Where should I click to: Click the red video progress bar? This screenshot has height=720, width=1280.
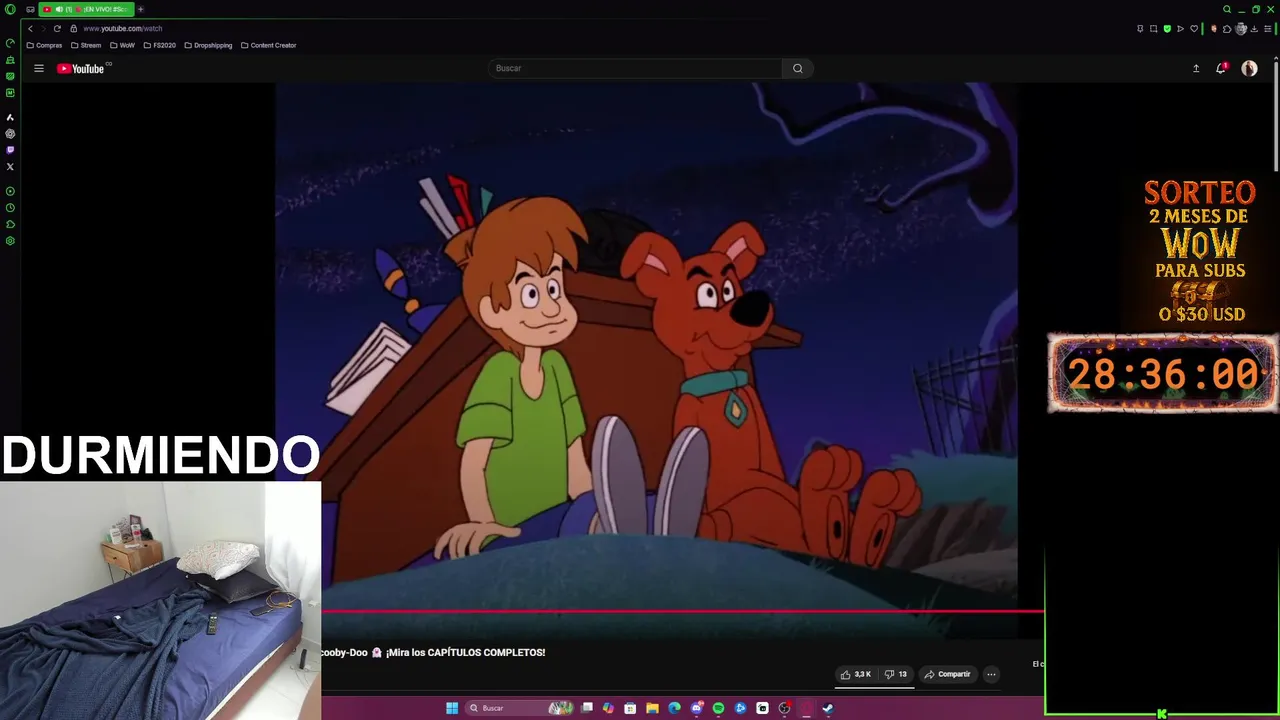tap(683, 611)
